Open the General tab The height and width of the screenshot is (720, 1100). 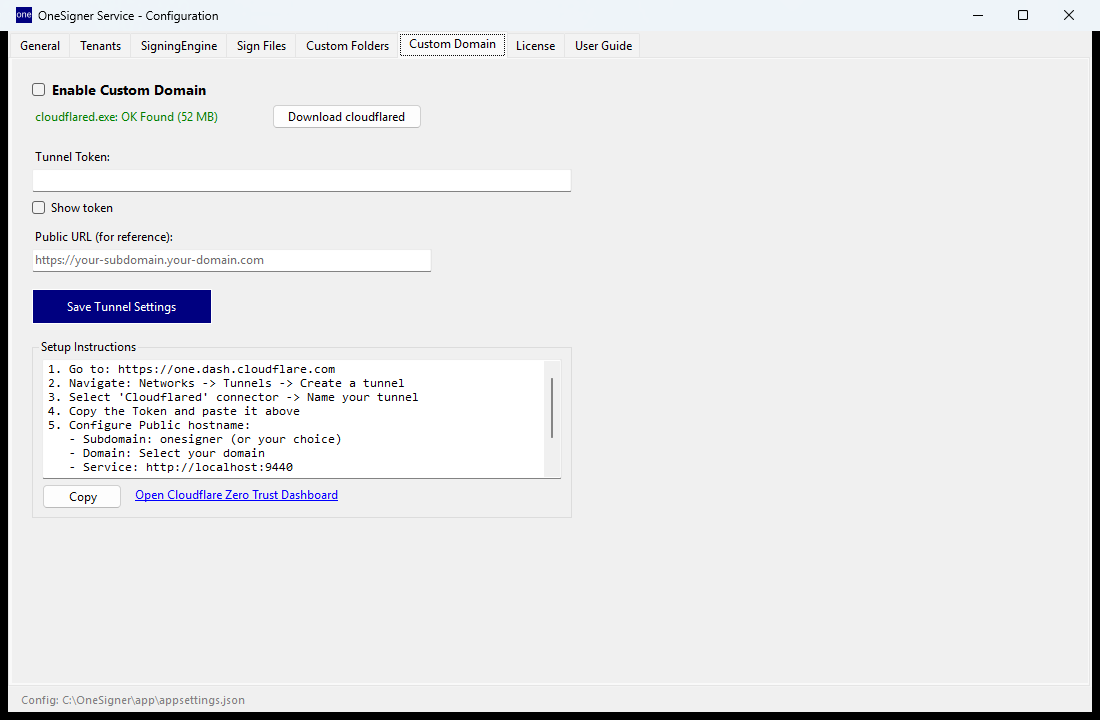[x=40, y=46]
